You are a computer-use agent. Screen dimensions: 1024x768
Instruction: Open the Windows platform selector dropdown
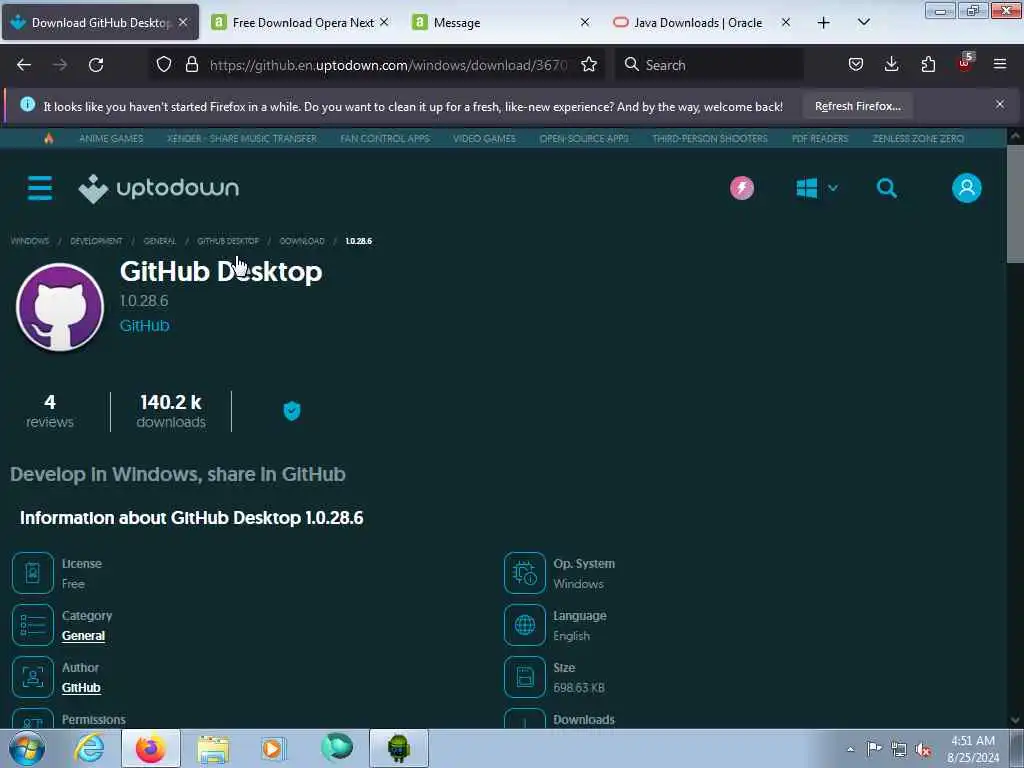pyautogui.click(x=816, y=188)
